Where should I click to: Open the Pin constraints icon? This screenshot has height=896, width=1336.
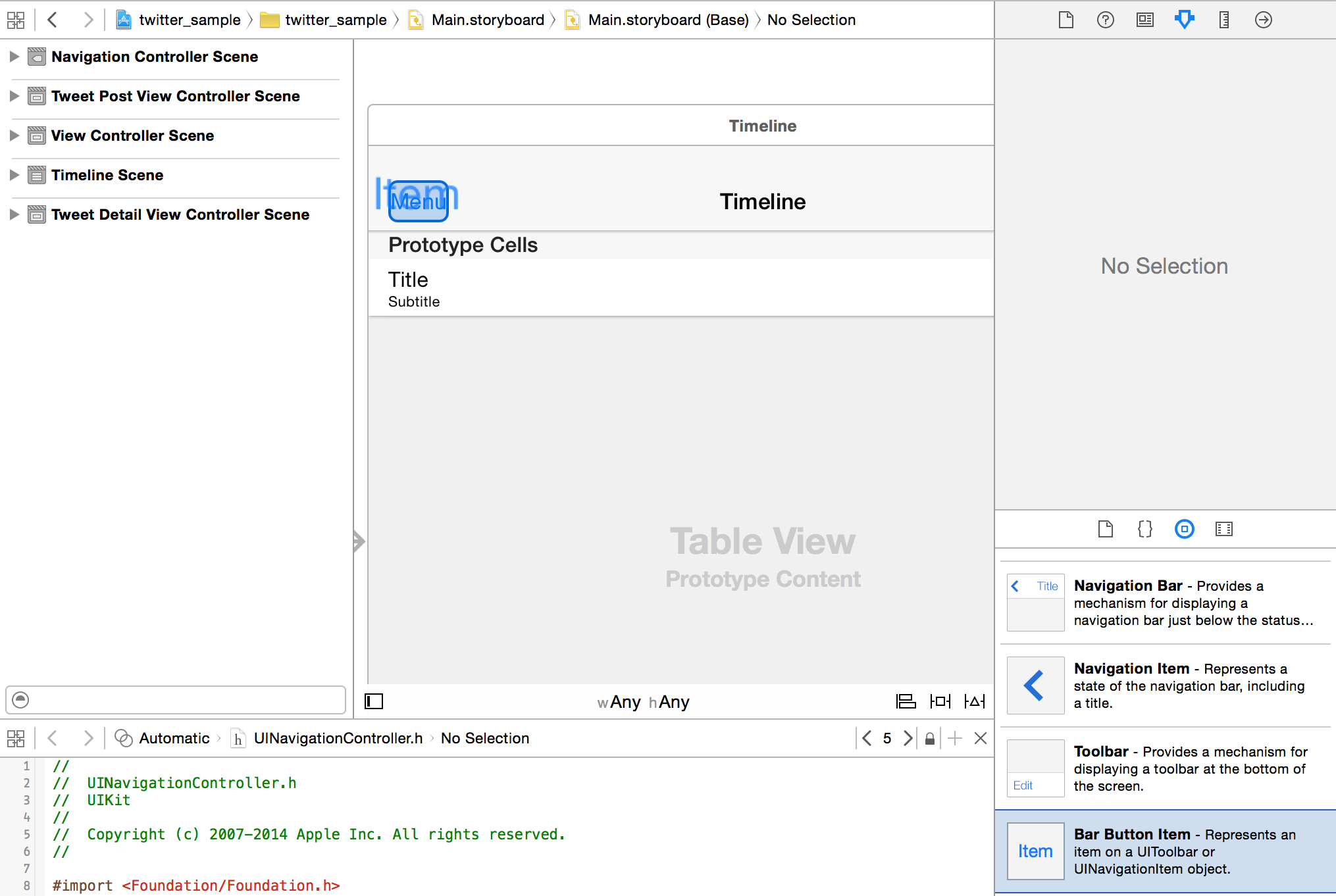[940, 701]
